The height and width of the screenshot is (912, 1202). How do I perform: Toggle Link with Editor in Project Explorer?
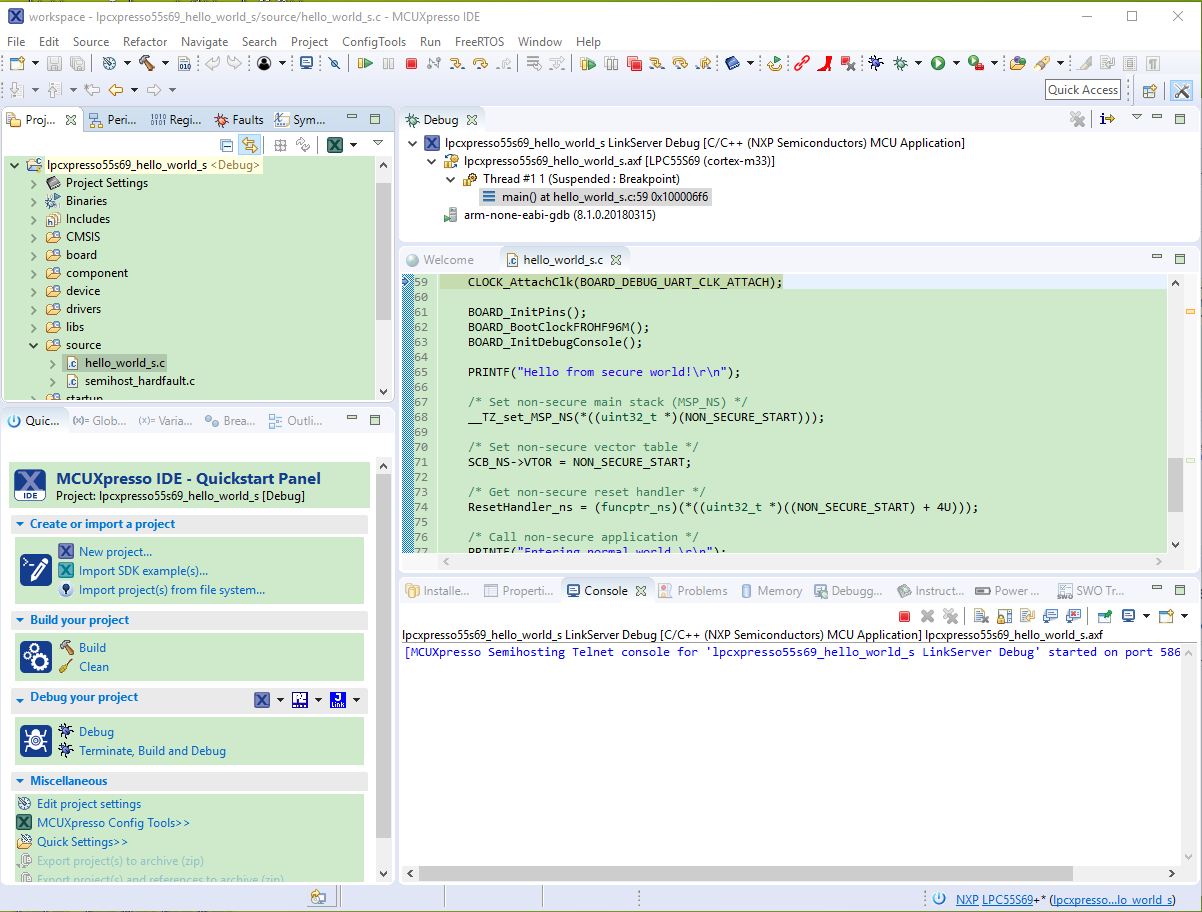[249, 145]
